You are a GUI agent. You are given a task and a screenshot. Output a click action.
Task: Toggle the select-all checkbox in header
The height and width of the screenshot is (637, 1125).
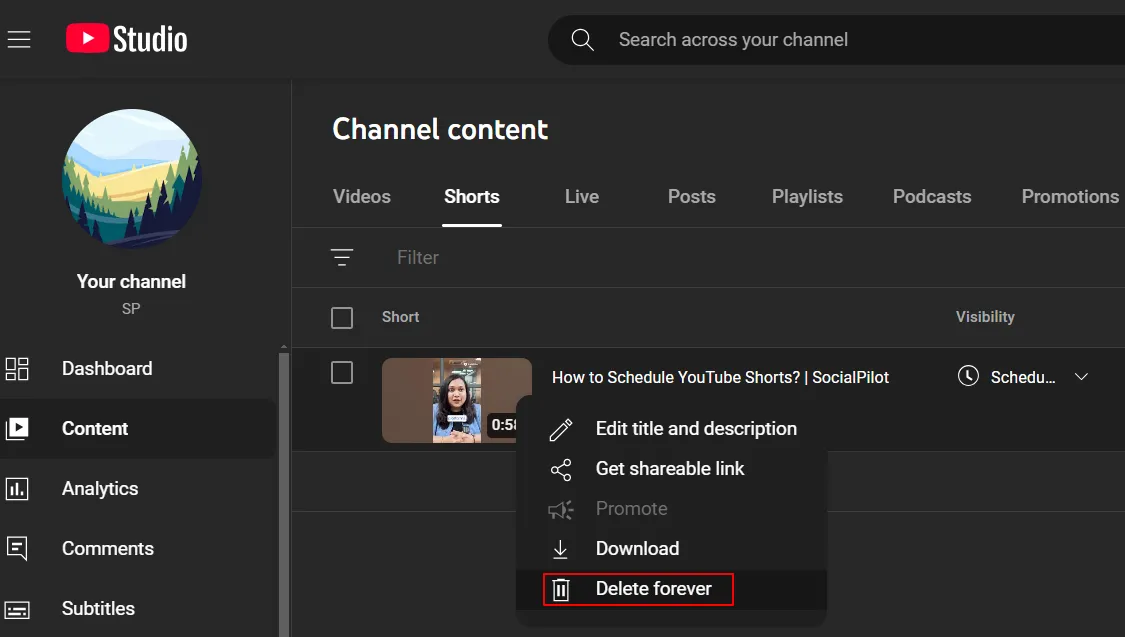point(342,318)
